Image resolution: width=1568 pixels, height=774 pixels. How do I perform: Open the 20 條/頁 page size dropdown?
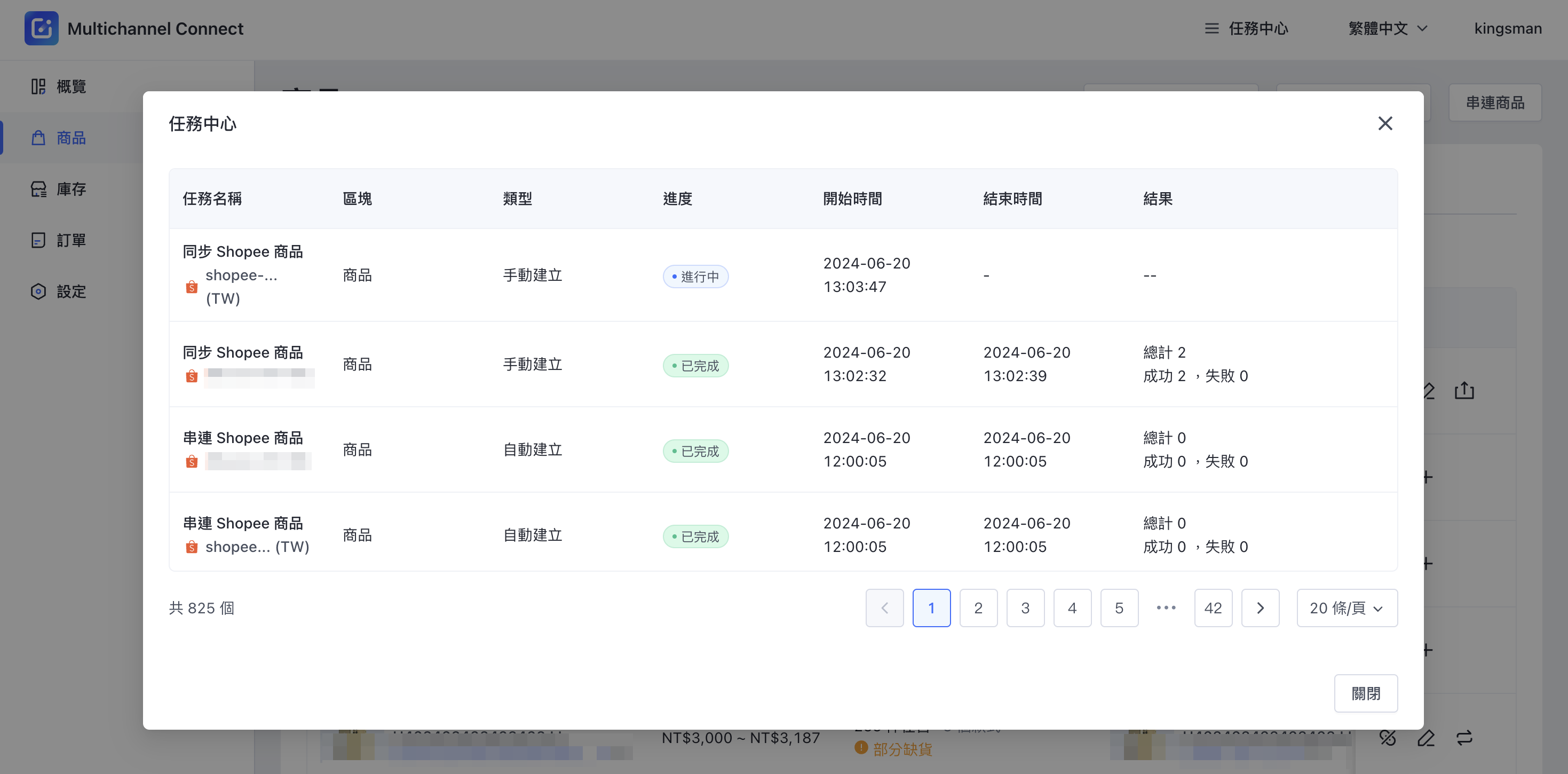[1347, 607]
